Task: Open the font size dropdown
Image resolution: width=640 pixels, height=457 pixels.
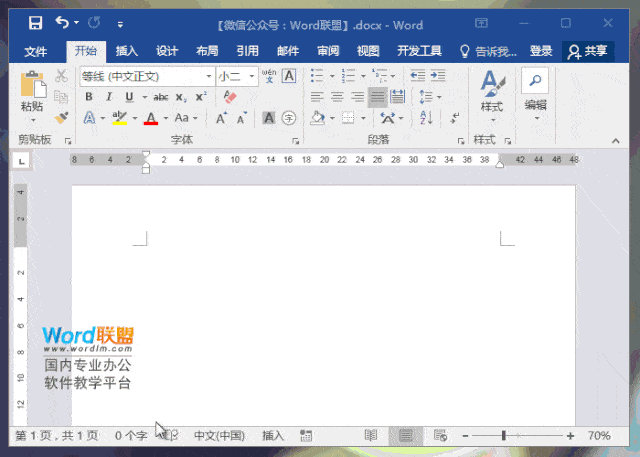Action: 252,76
